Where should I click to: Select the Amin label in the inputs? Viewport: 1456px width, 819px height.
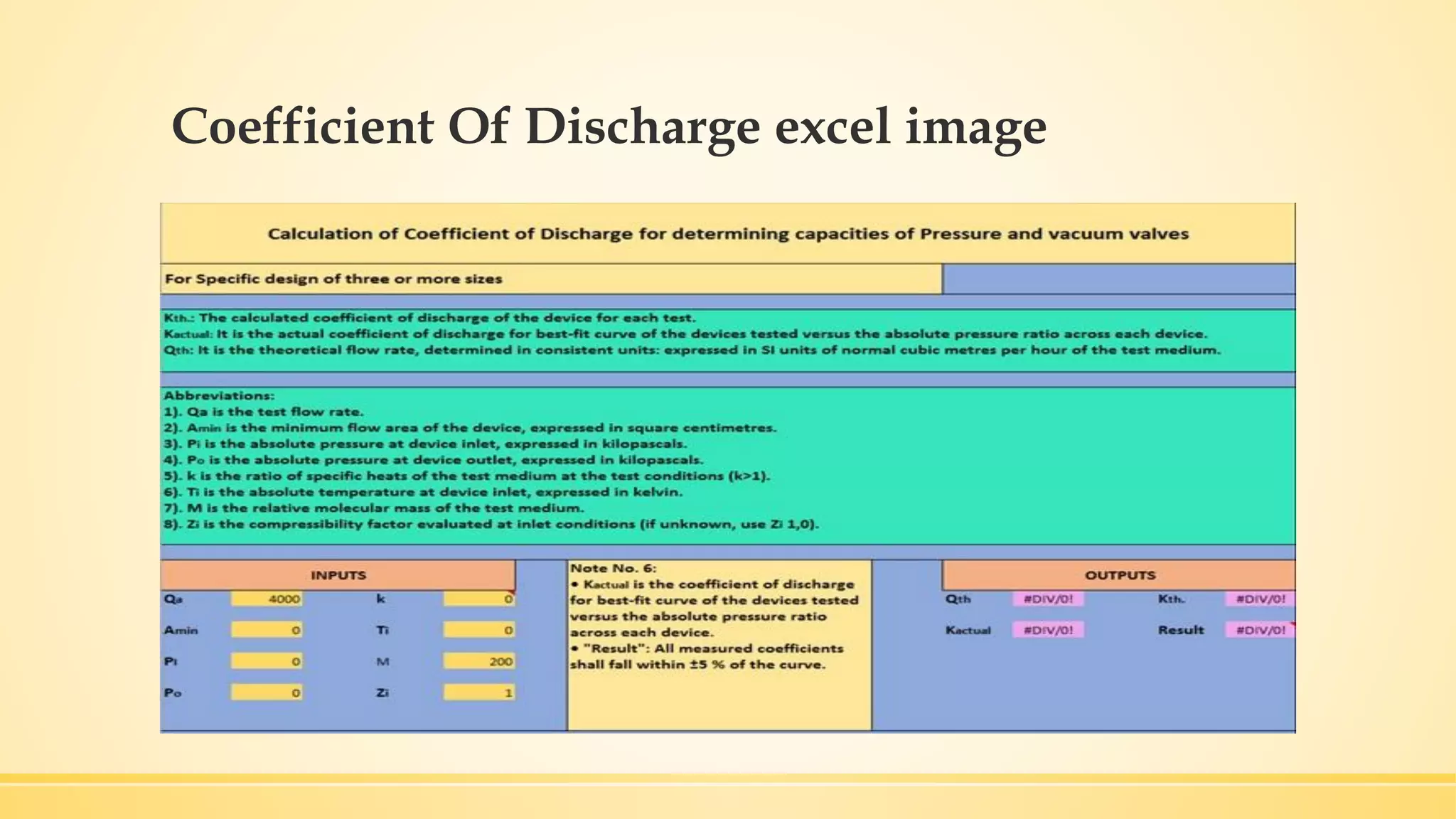(x=181, y=631)
